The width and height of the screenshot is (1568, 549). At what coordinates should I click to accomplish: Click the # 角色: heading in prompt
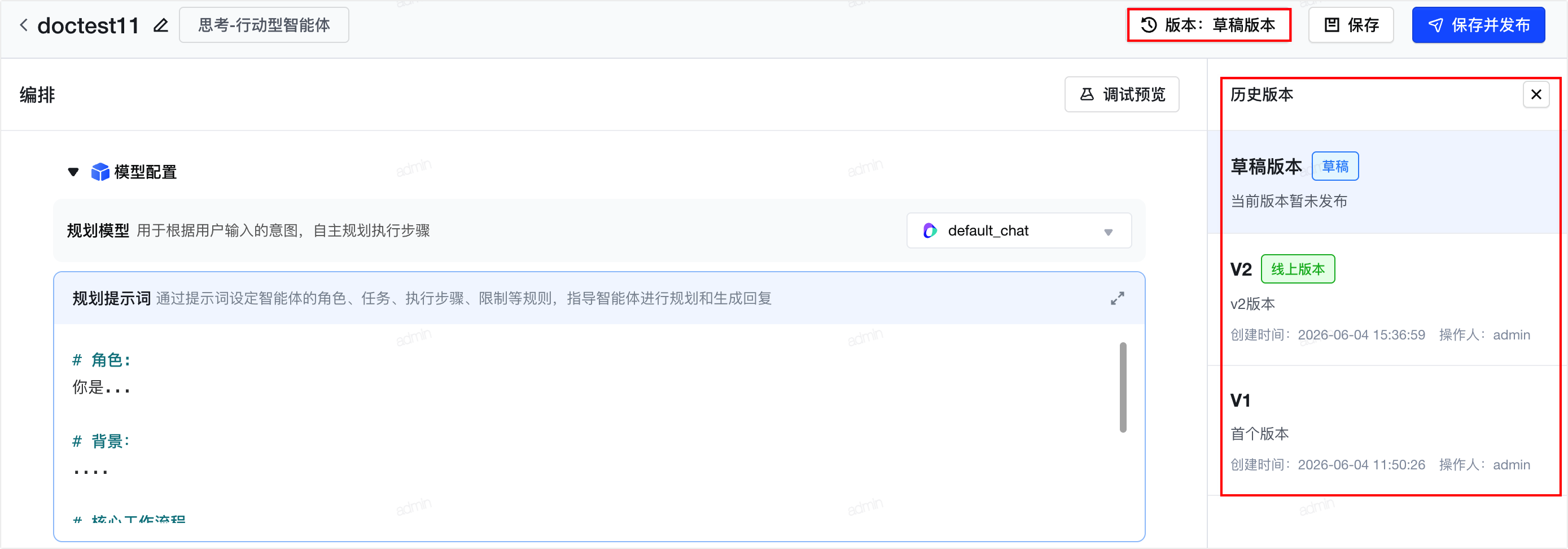click(x=101, y=360)
